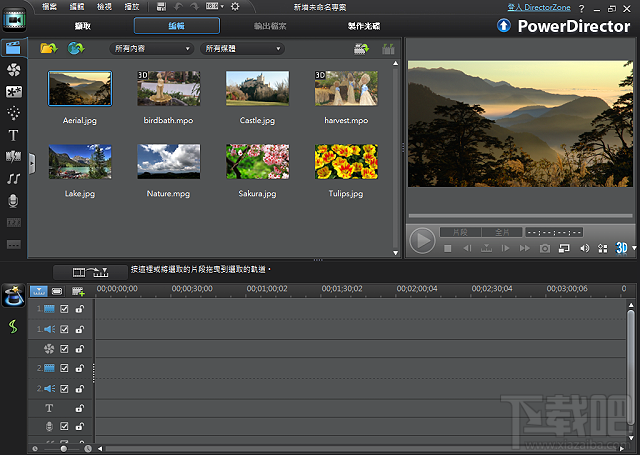
Task: Click the add tracks icon above timeline
Action: (x=78, y=291)
